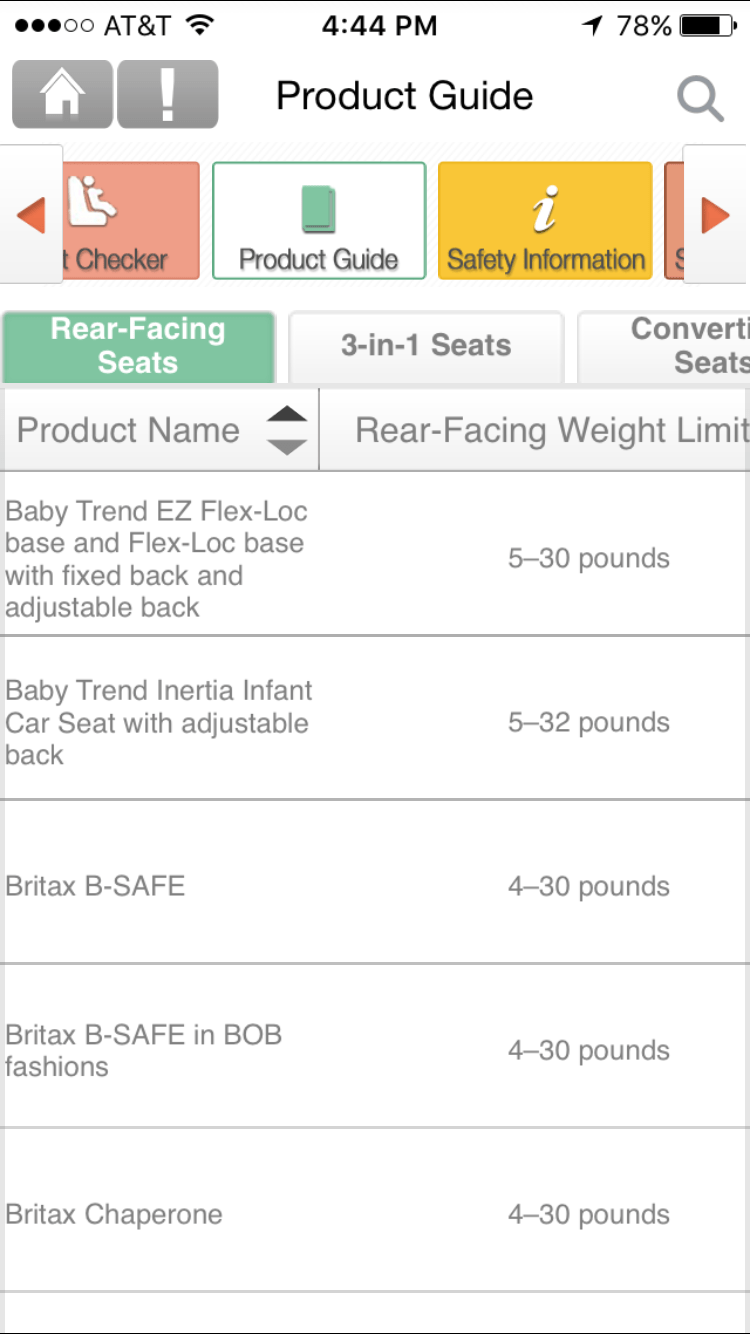Image resolution: width=750 pixels, height=1334 pixels.
Task: Open the search magnifier icon
Action: (x=700, y=95)
